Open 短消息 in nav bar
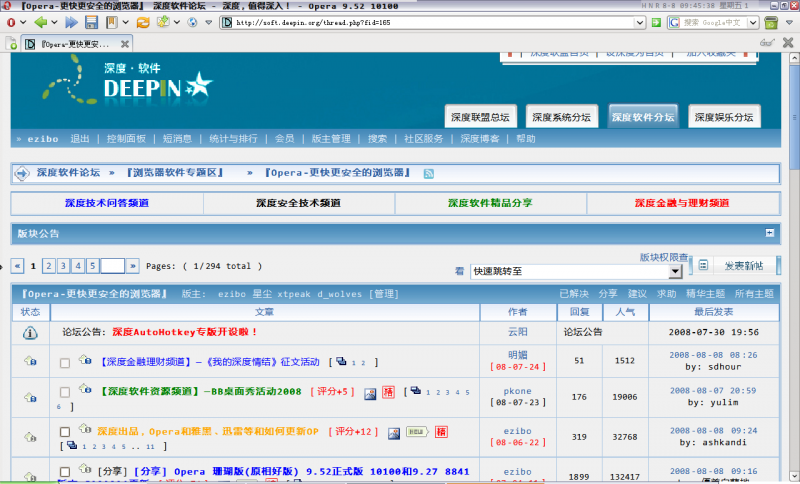Viewport: 800px width, 484px height. 177,139
